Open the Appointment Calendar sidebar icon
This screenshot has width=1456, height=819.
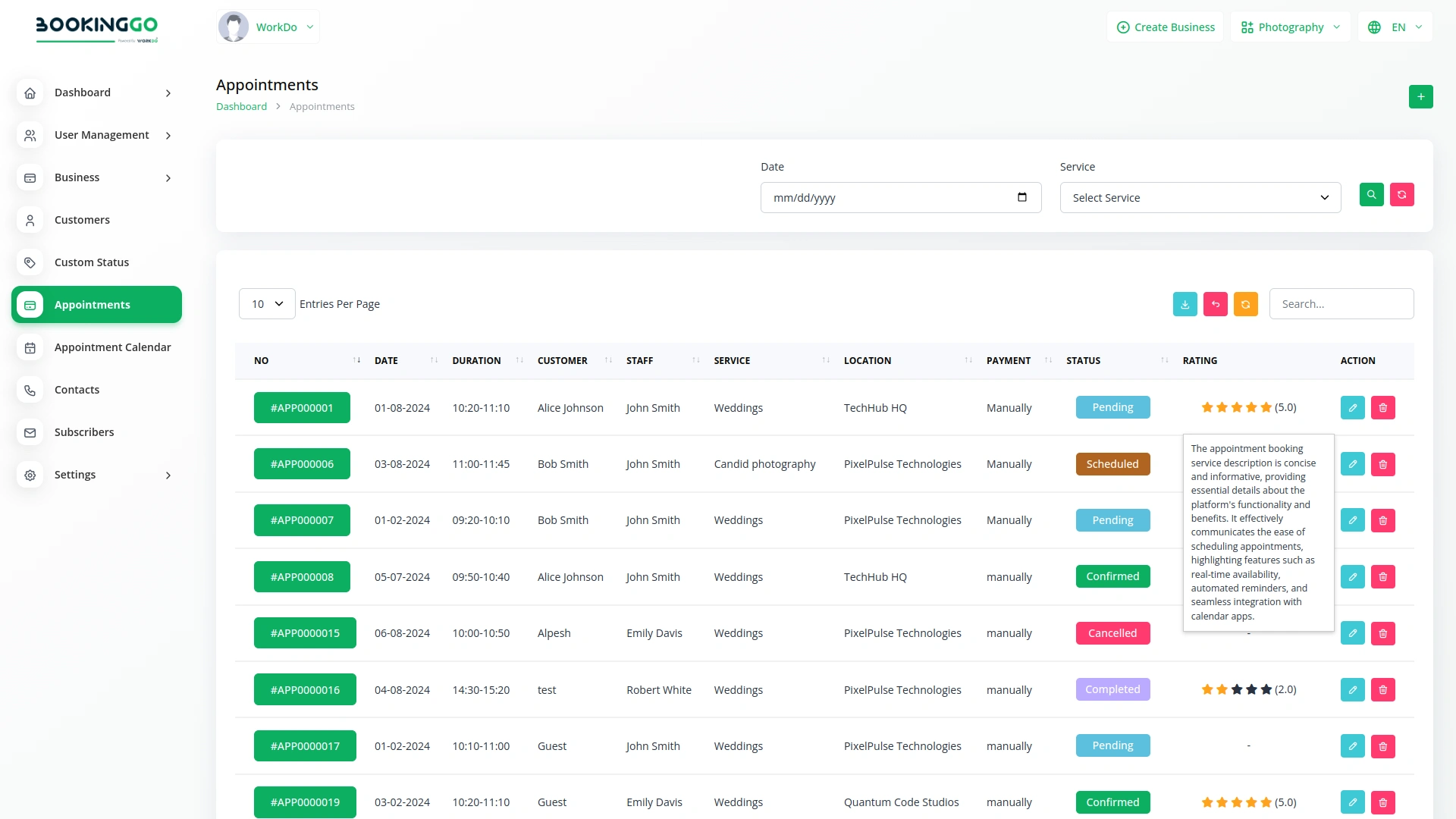click(x=30, y=347)
